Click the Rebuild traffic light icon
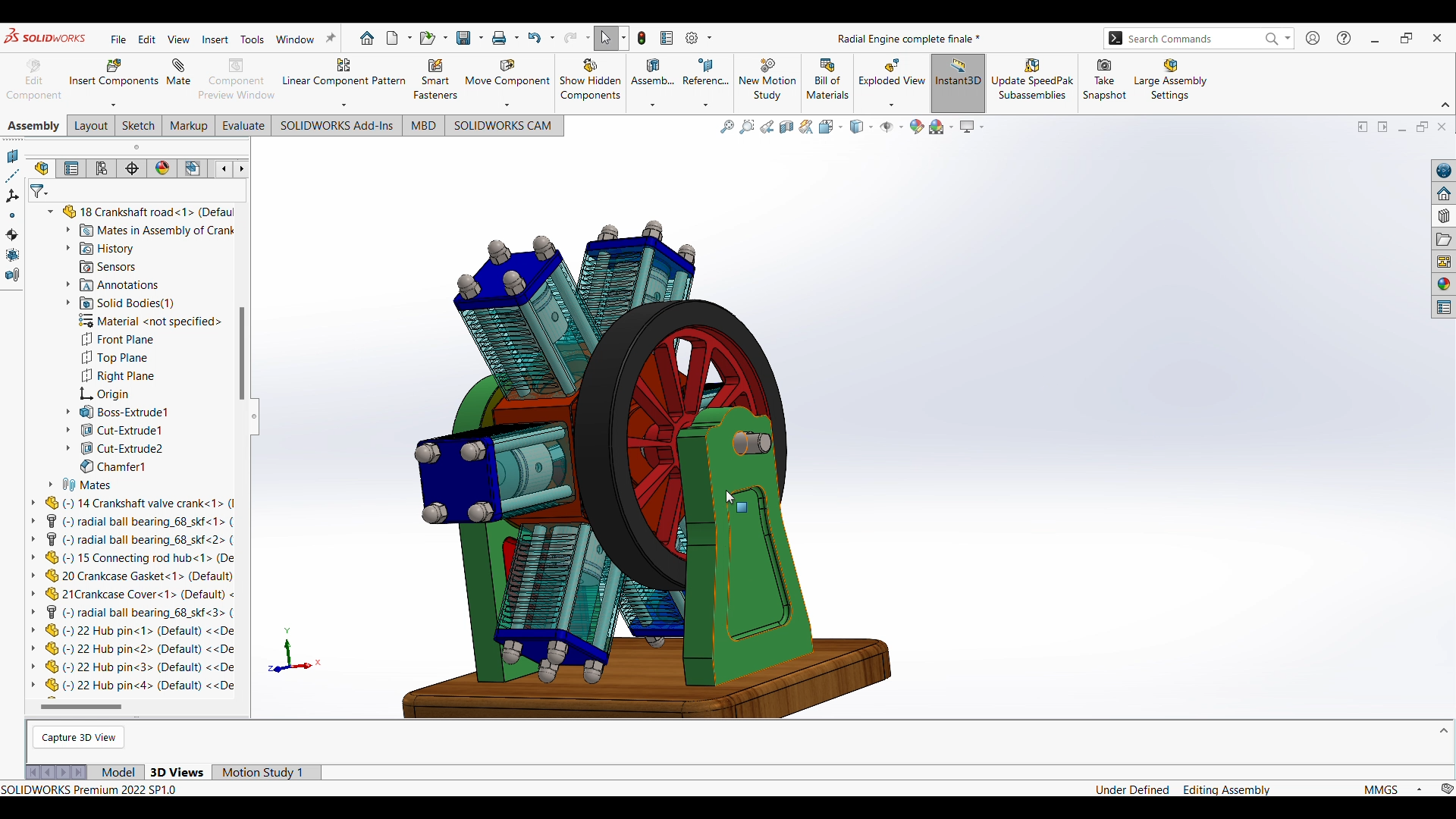This screenshot has width=1456, height=819. [642, 38]
